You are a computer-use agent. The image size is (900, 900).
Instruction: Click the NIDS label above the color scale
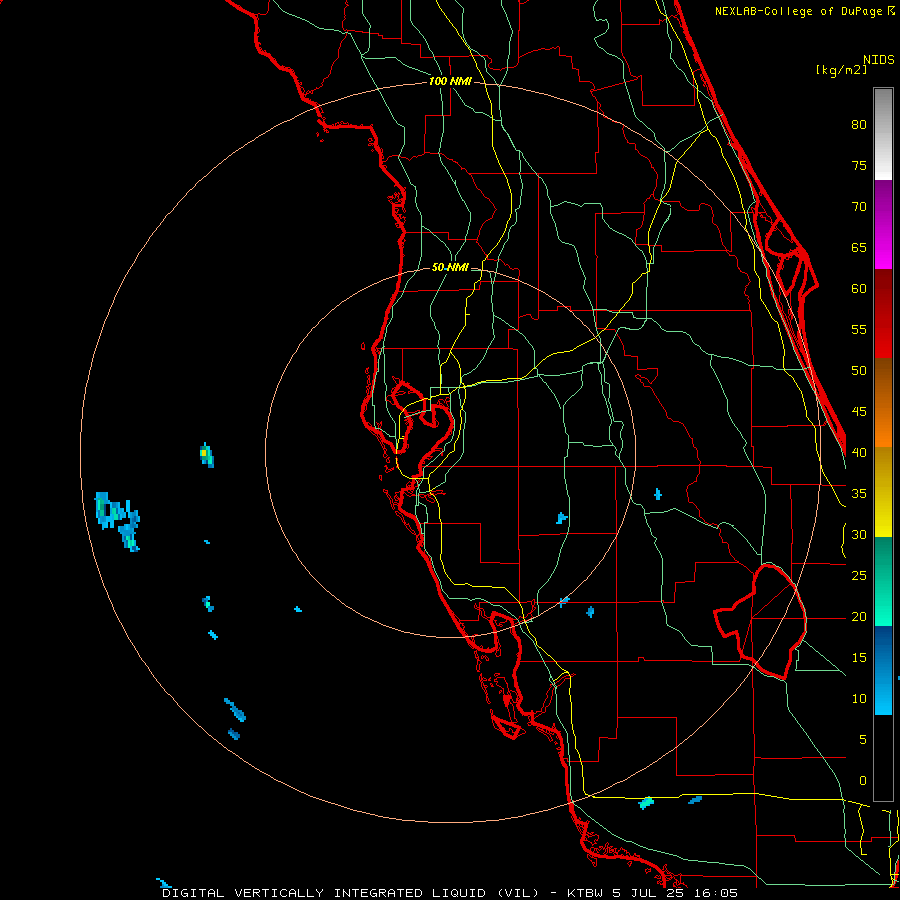click(879, 60)
